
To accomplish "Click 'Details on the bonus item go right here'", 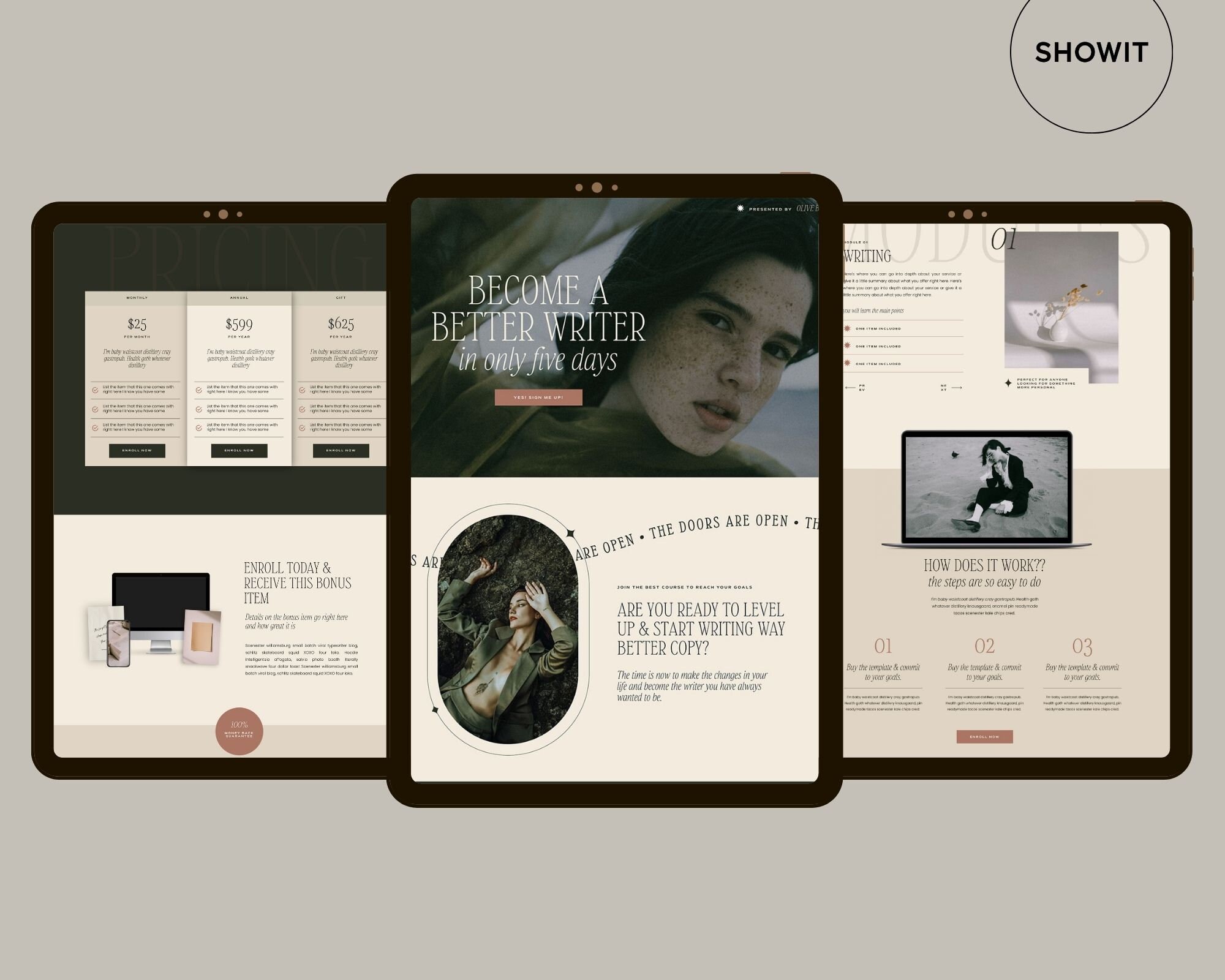I will pos(296,622).
